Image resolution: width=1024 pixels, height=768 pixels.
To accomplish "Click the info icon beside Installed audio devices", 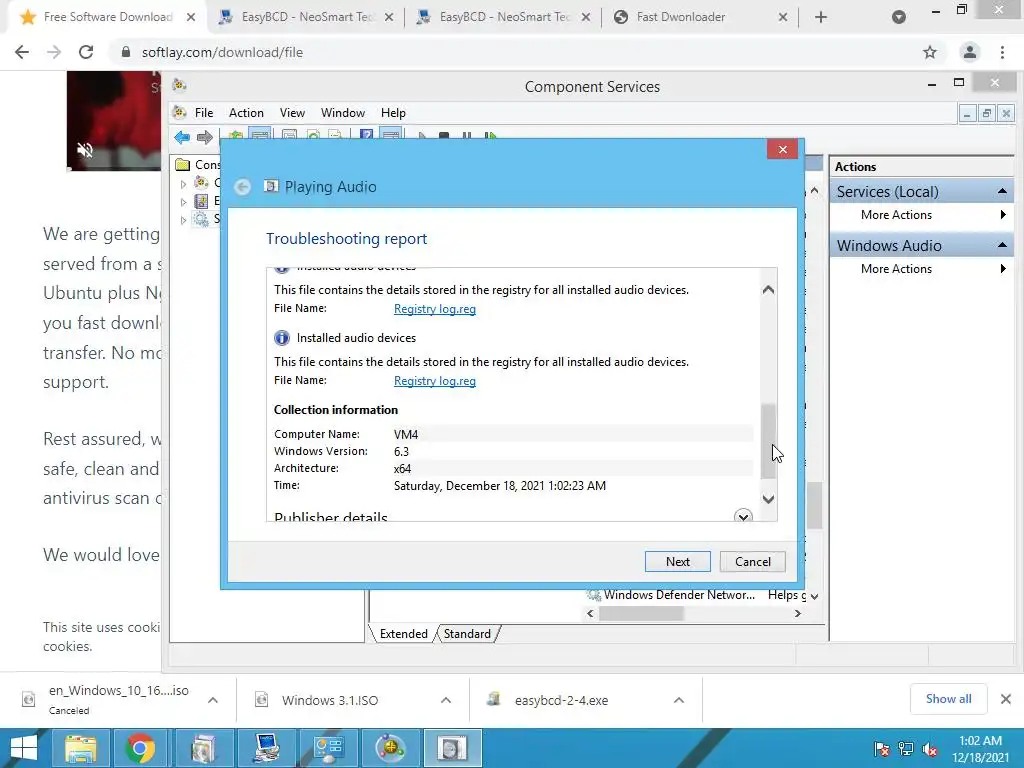I will pos(281,338).
